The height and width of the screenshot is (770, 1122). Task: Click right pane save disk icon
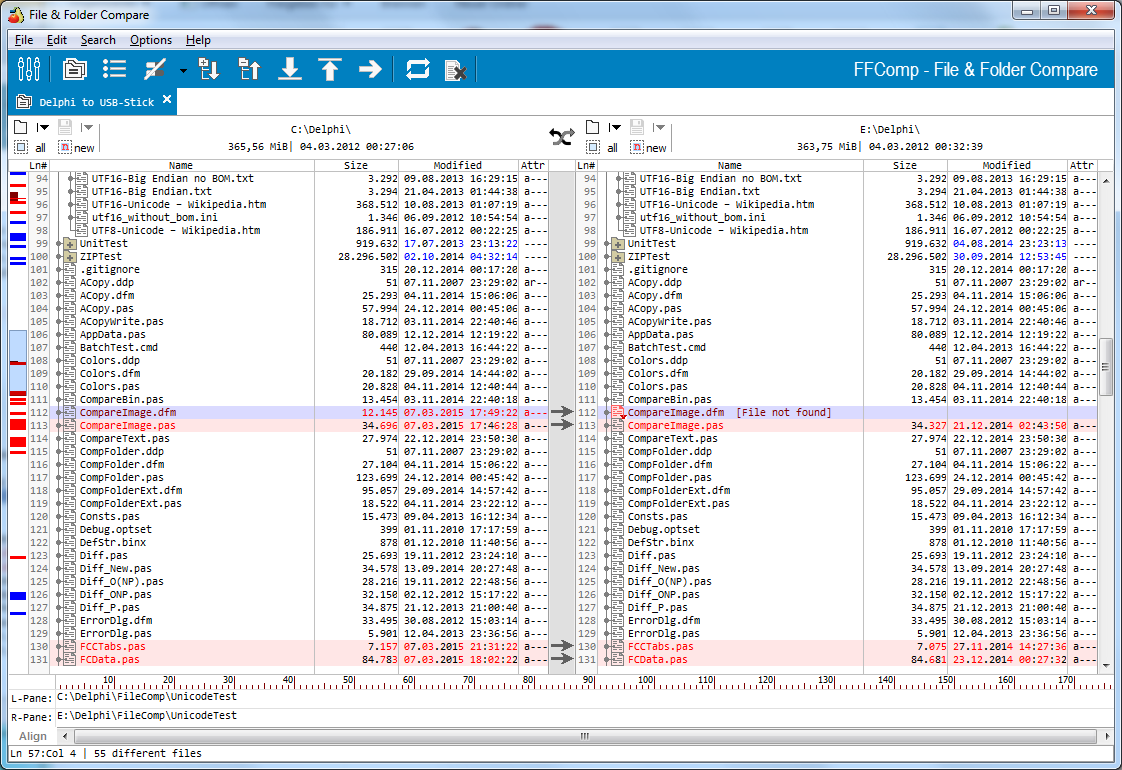(x=637, y=127)
